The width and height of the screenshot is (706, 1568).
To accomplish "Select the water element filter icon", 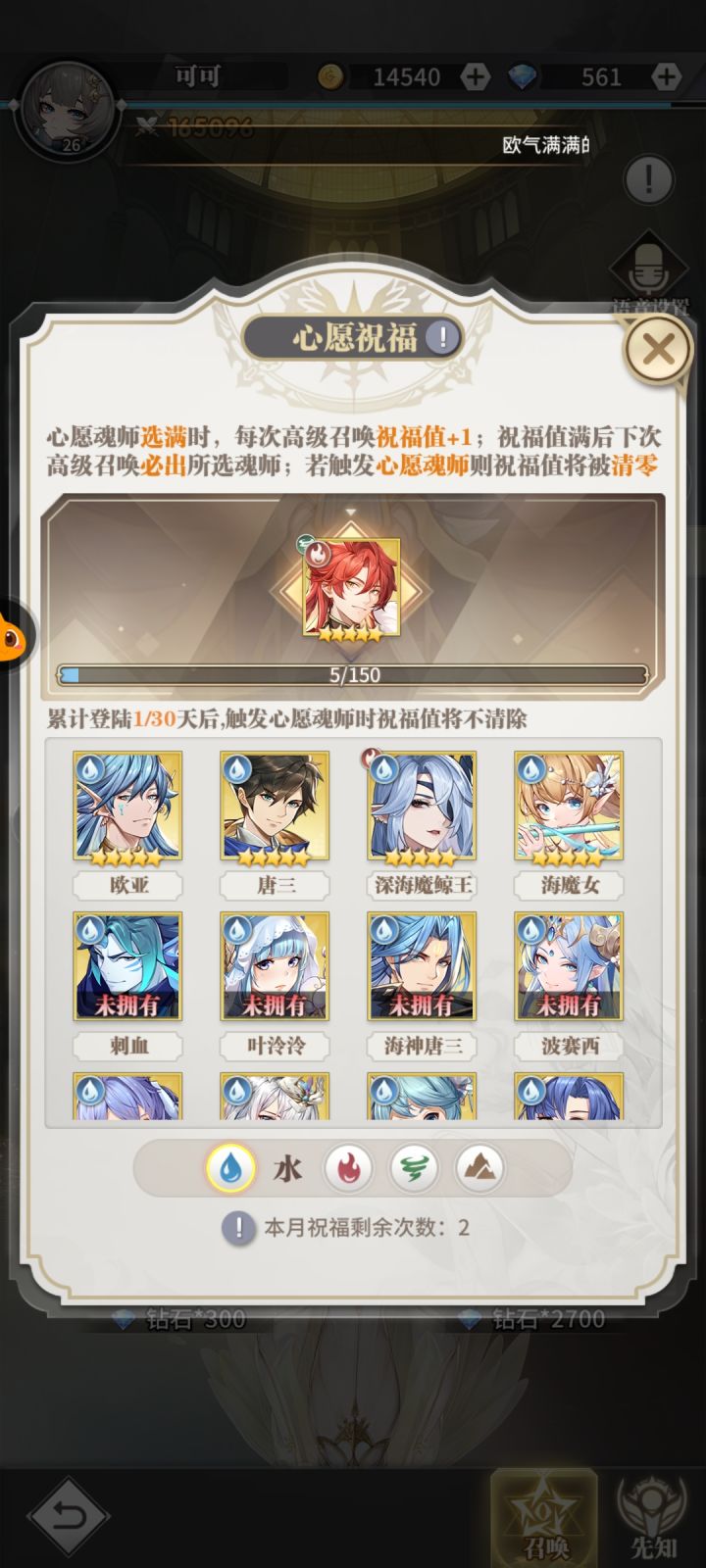I will coord(232,1167).
